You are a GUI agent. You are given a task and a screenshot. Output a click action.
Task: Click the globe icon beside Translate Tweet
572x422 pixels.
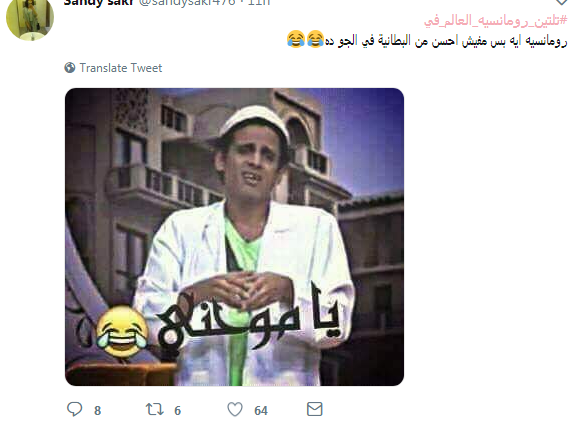tap(70, 67)
